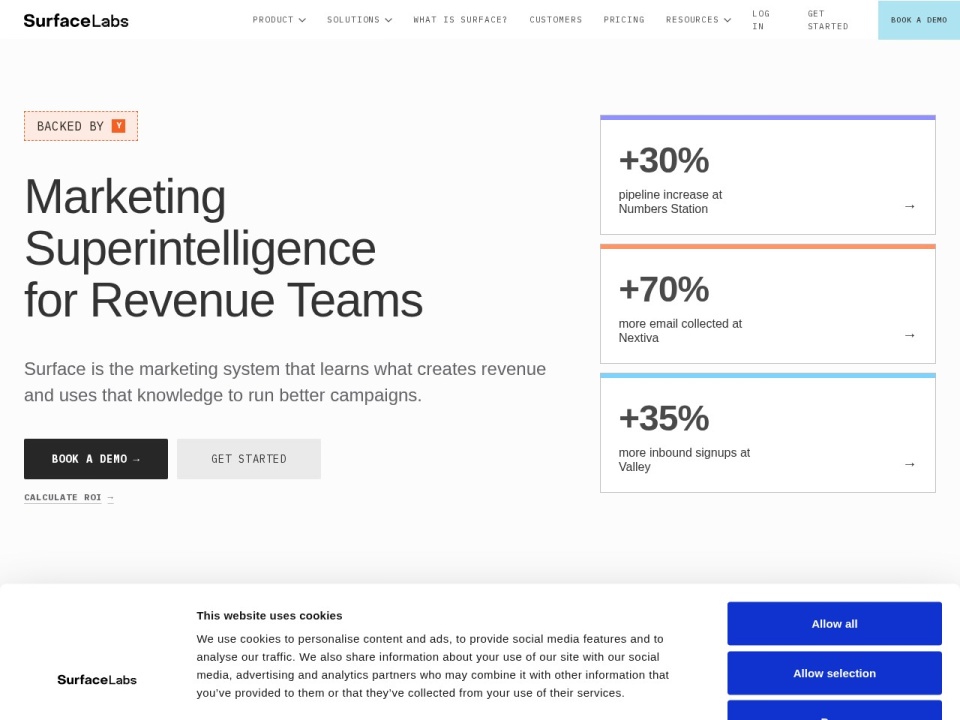Click the arrow on the +70% Nextiva card
The width and height of the screenshot is (960, 720).
point(910,336)
